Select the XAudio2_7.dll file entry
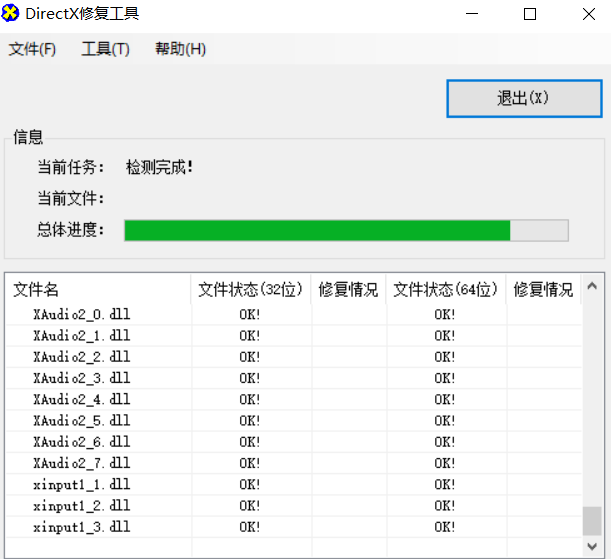The image size is (611, 559). pos(82,463)
